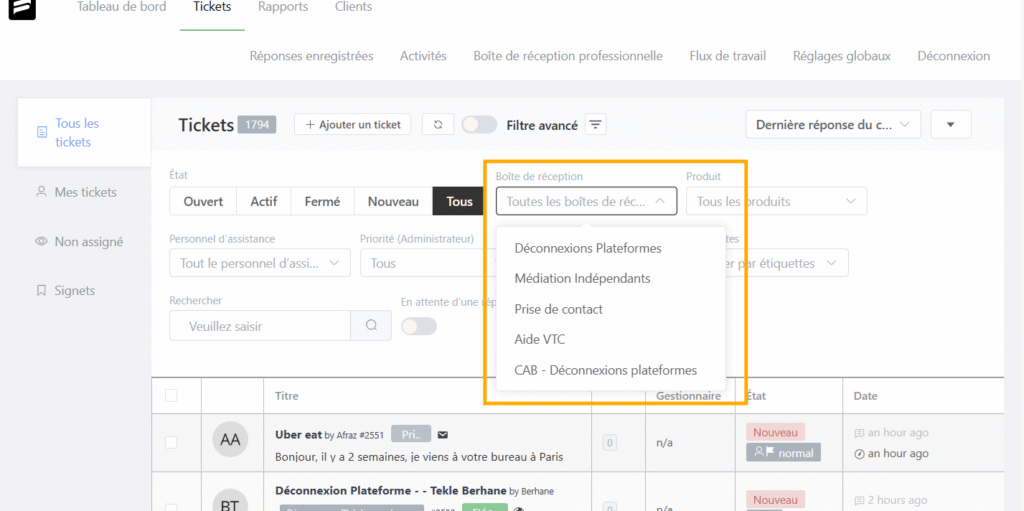Open Signets bookmark icon
1024x511 pixels.
click(x=41, y=291)
